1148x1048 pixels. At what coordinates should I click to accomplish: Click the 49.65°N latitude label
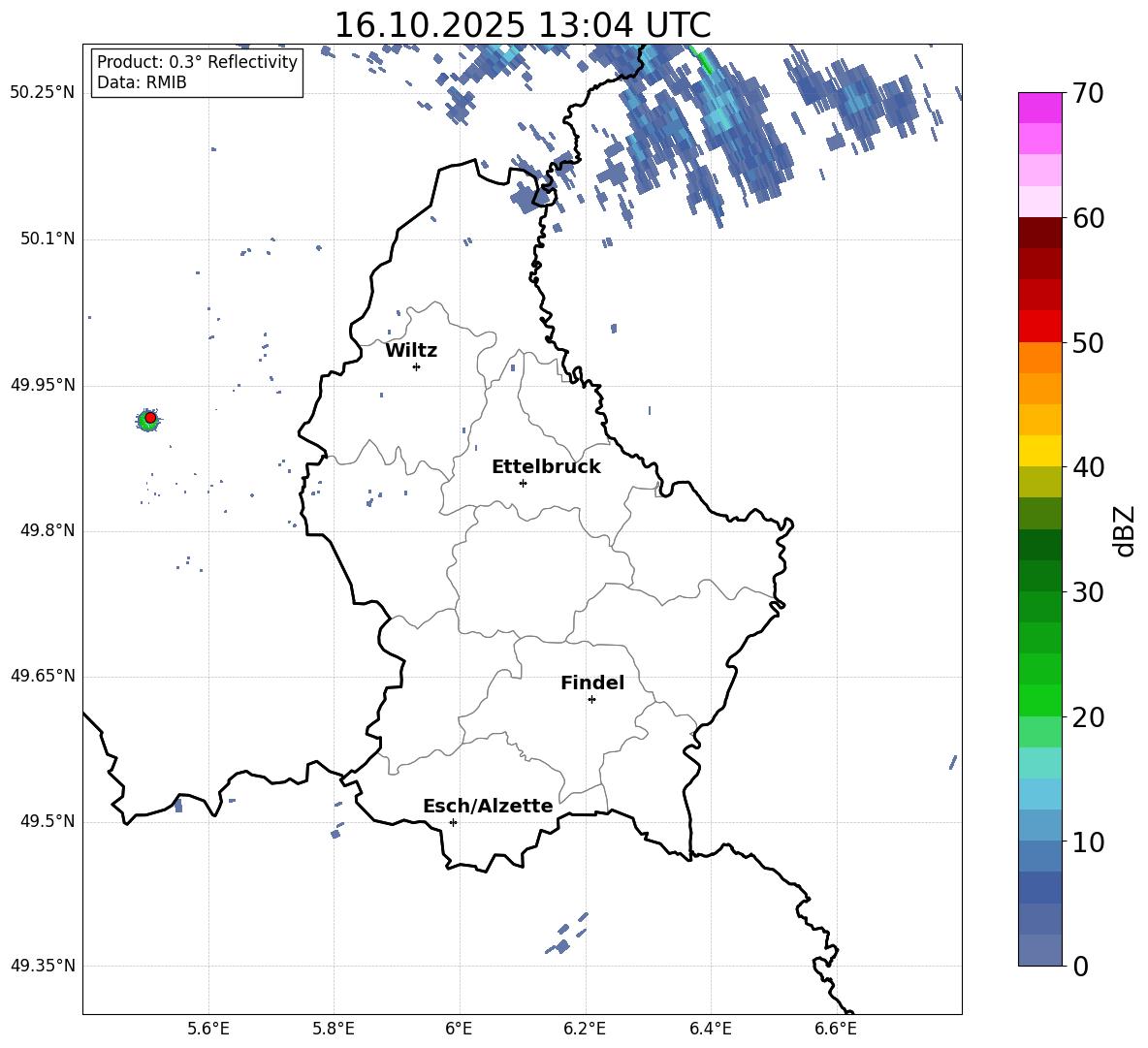43,676
